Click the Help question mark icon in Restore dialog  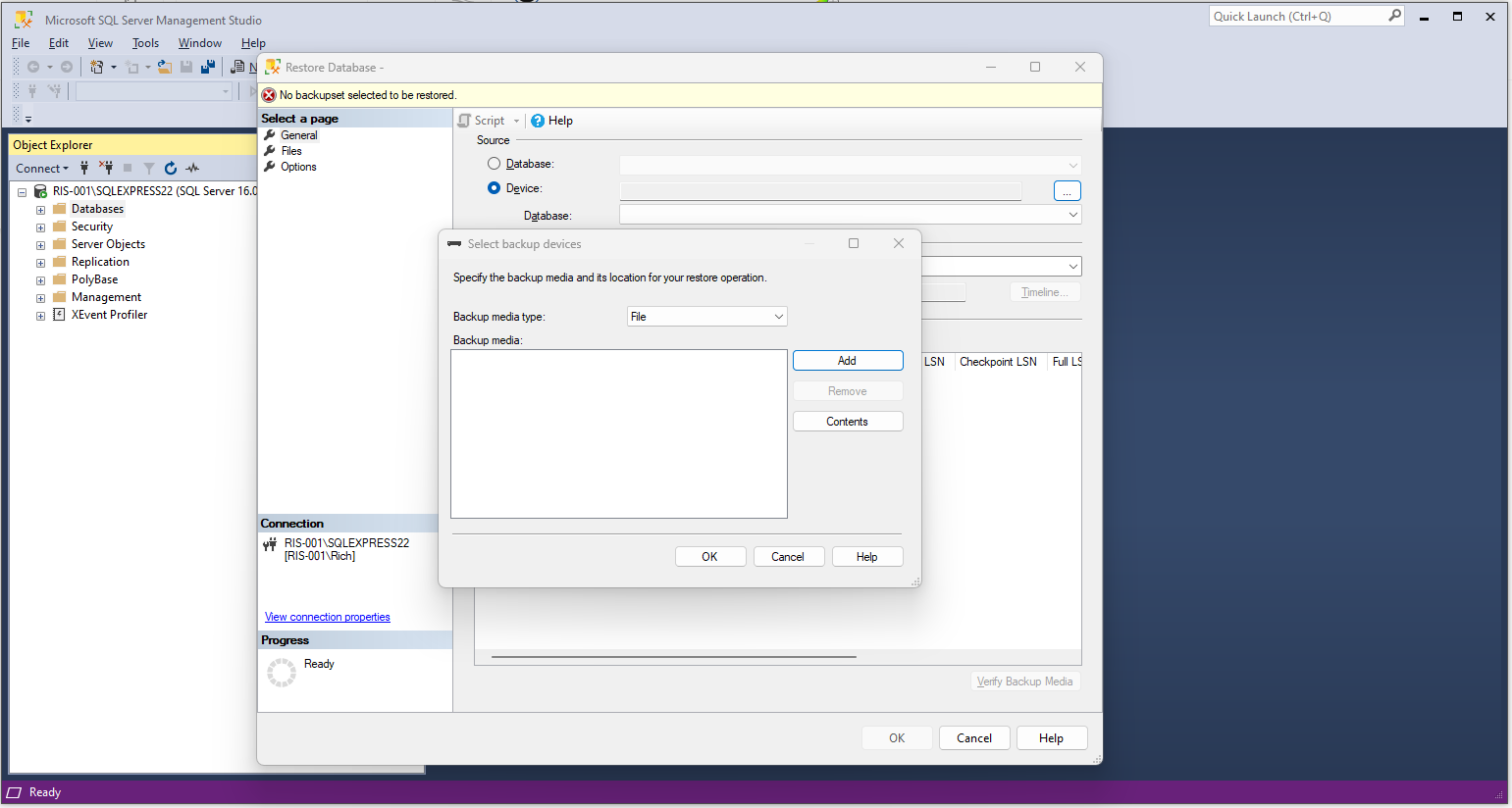(538, 121)
